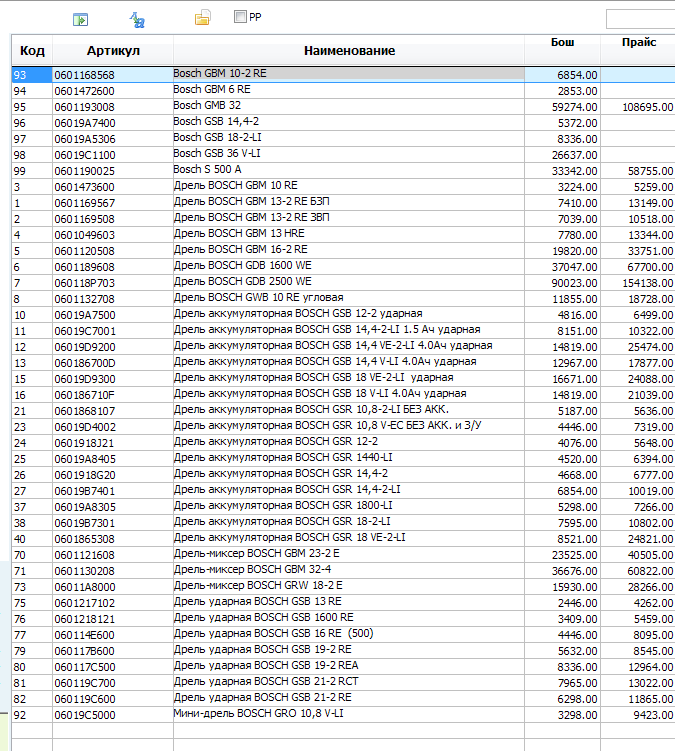Select row Дрель аккумуляторная BOSCH GSR 18-2-LI
Screen dimensions: 675x751
click(343, 523)
